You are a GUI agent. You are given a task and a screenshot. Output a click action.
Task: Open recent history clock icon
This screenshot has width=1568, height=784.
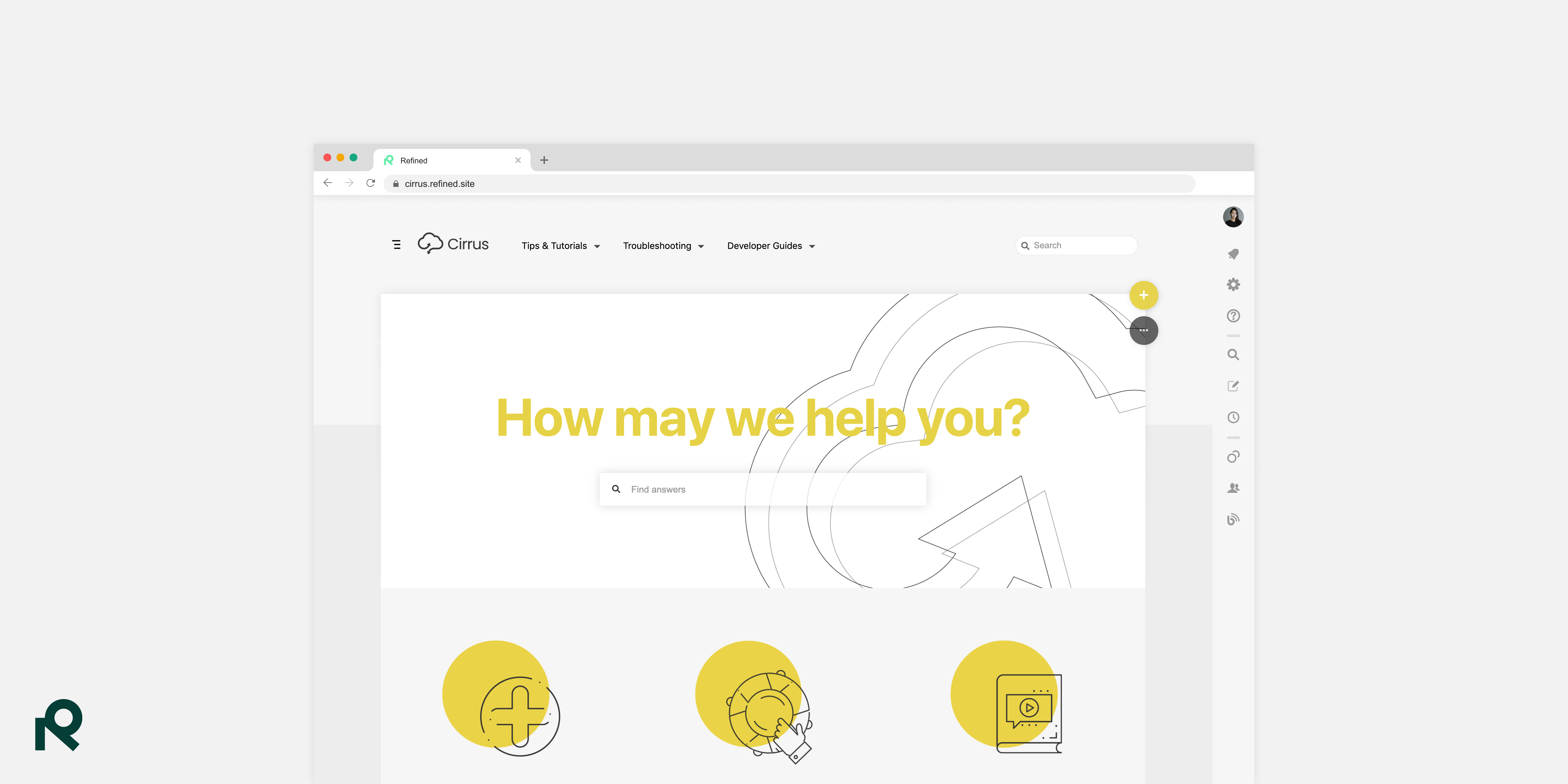point(1233,417)
